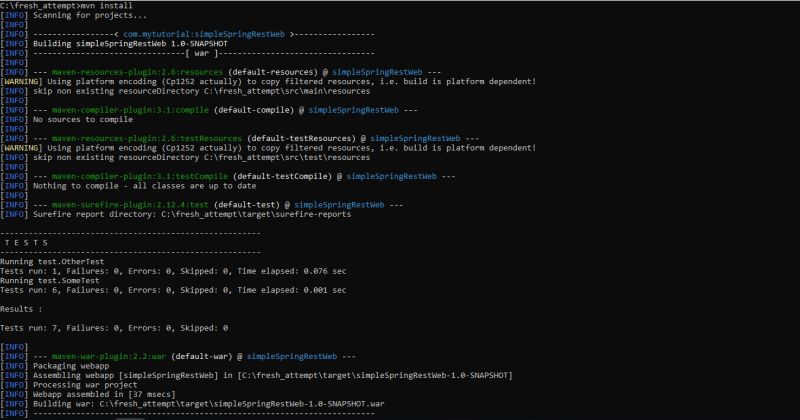Click the 'T E S T S' heading
This screenshot has height=420, width=800.
click(26, 243)
